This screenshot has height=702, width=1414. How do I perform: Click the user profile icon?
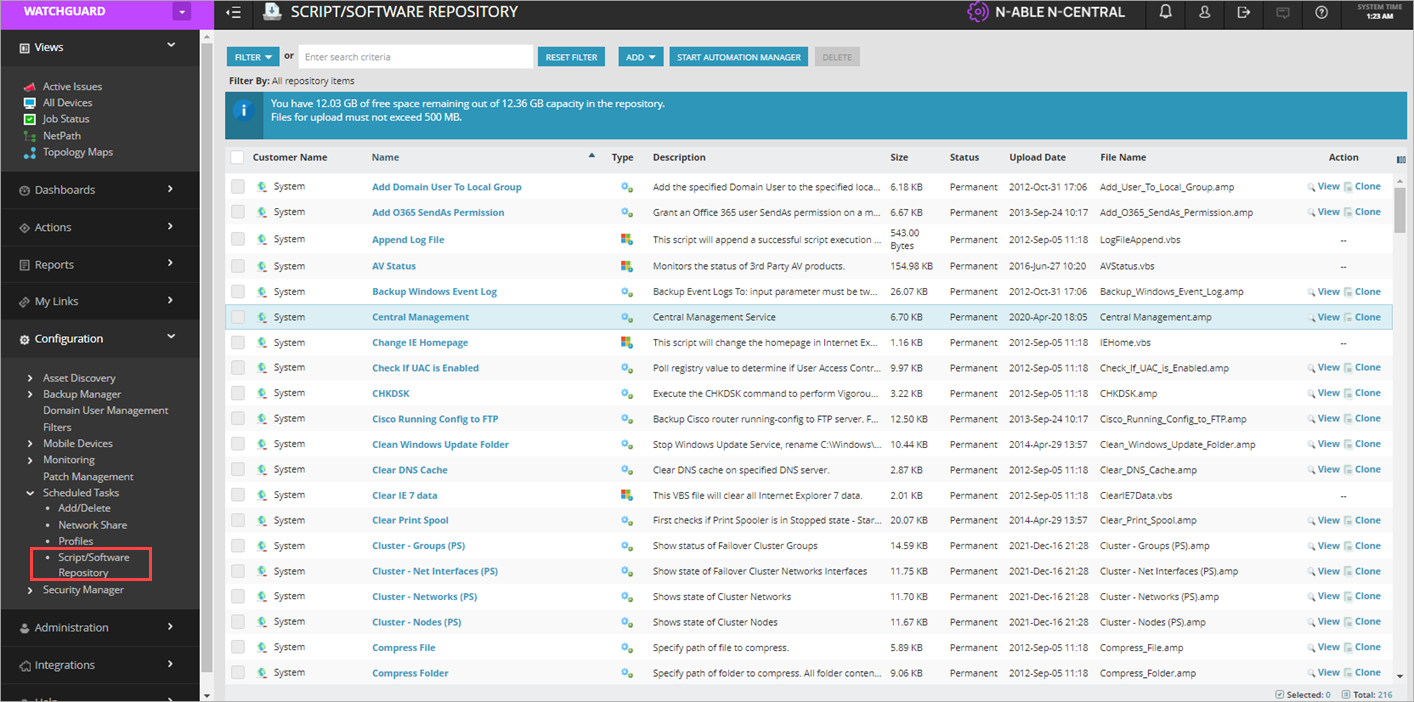(1204, 14)
